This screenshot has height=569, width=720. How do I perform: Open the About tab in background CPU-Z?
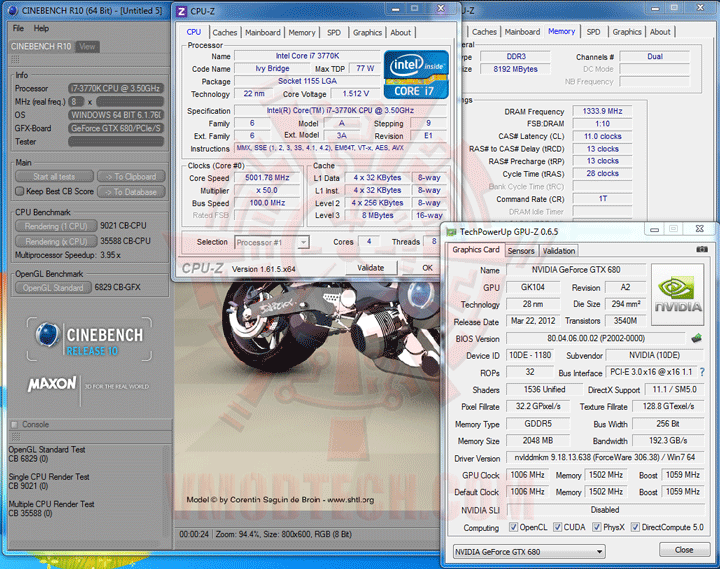pos(660,32)
